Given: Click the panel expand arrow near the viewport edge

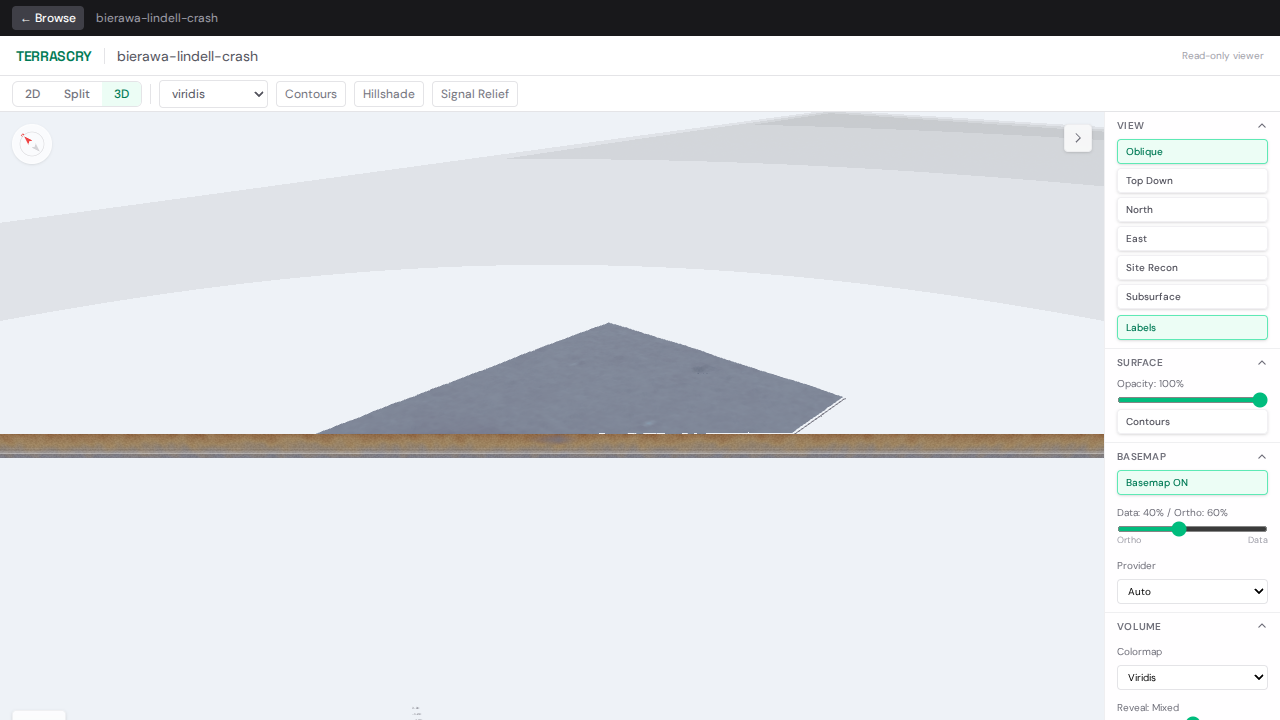Looking at the screenshot, I should 1077,138.
